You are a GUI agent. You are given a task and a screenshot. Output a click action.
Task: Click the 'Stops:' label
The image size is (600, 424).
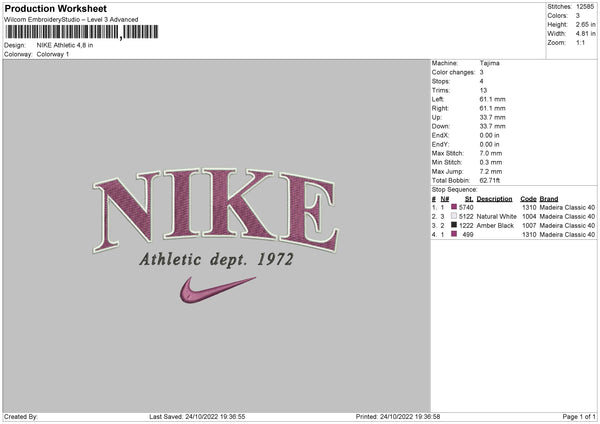pyautogui.click(x=441, y=81)
